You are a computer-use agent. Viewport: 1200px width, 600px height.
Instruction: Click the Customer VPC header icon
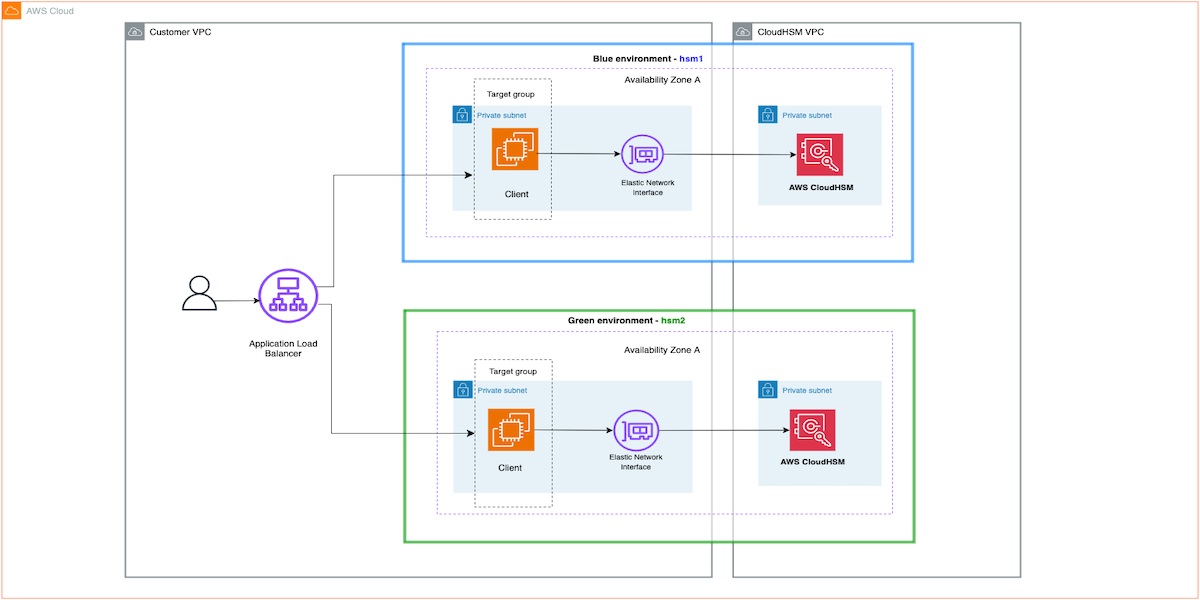133,31
